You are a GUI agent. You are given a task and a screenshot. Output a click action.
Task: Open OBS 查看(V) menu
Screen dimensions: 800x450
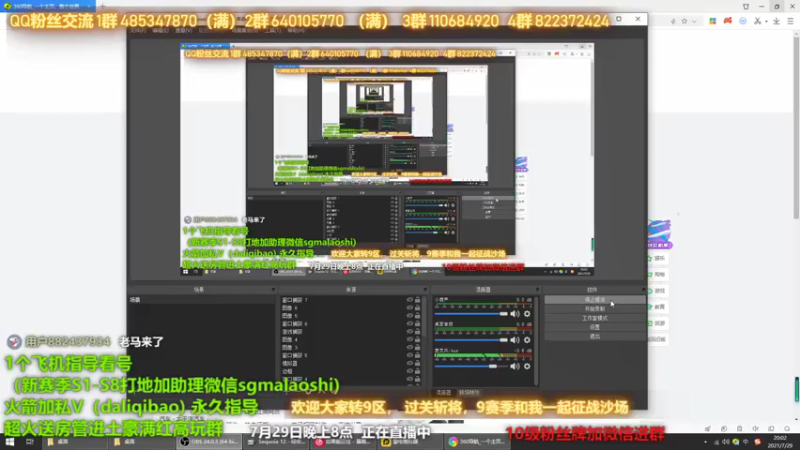coord(184,31)
